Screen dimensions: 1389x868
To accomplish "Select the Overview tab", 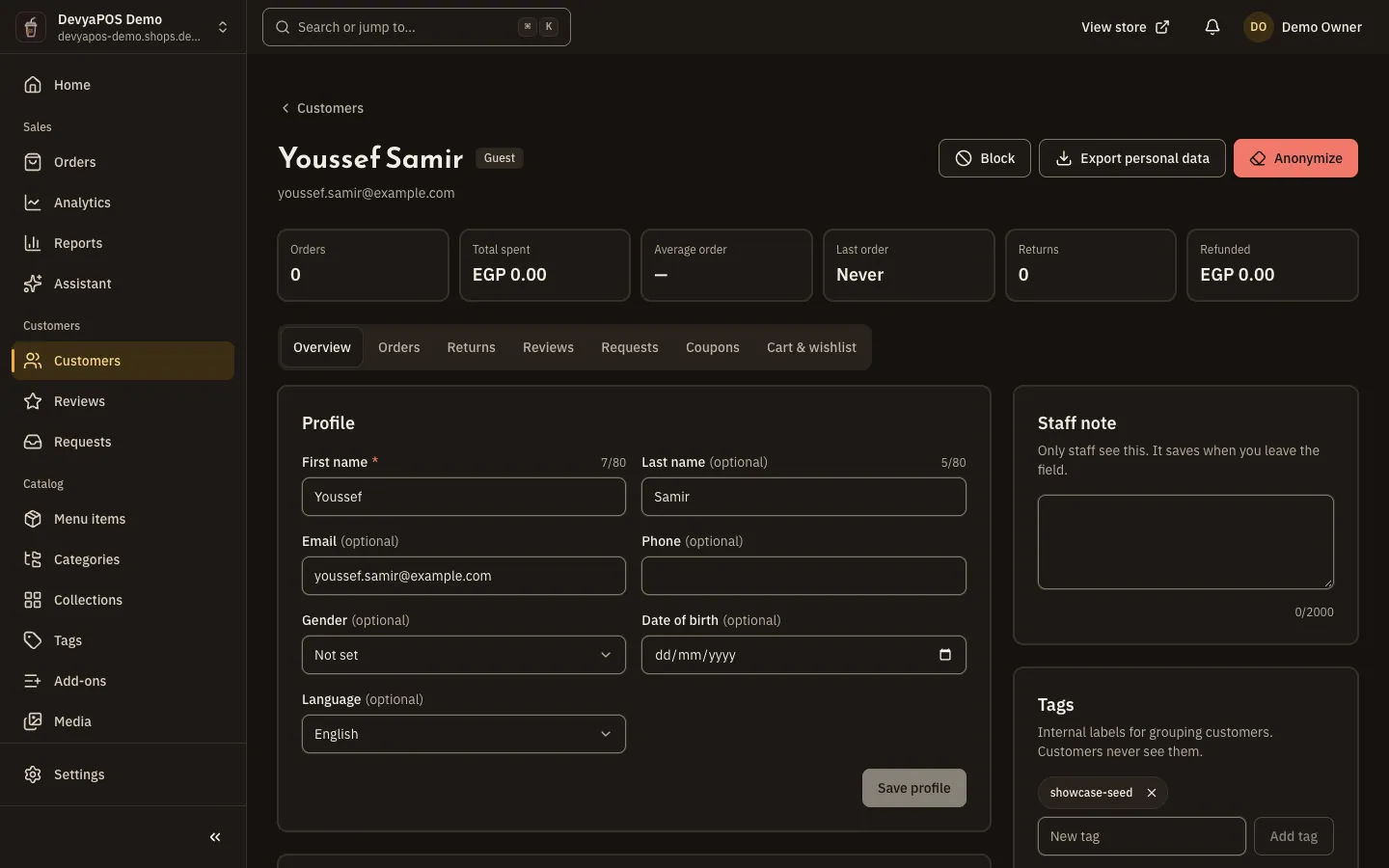I will (322, 347).
